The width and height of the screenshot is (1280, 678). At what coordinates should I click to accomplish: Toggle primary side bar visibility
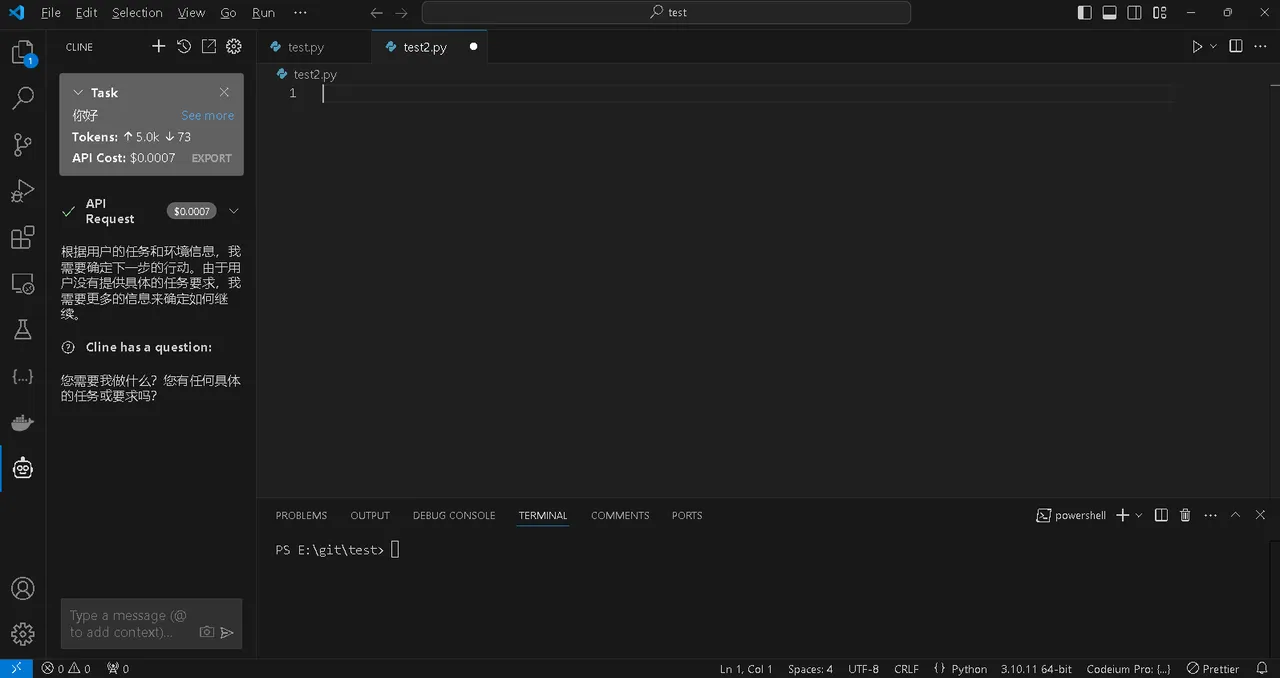(x=1085, y=13)
